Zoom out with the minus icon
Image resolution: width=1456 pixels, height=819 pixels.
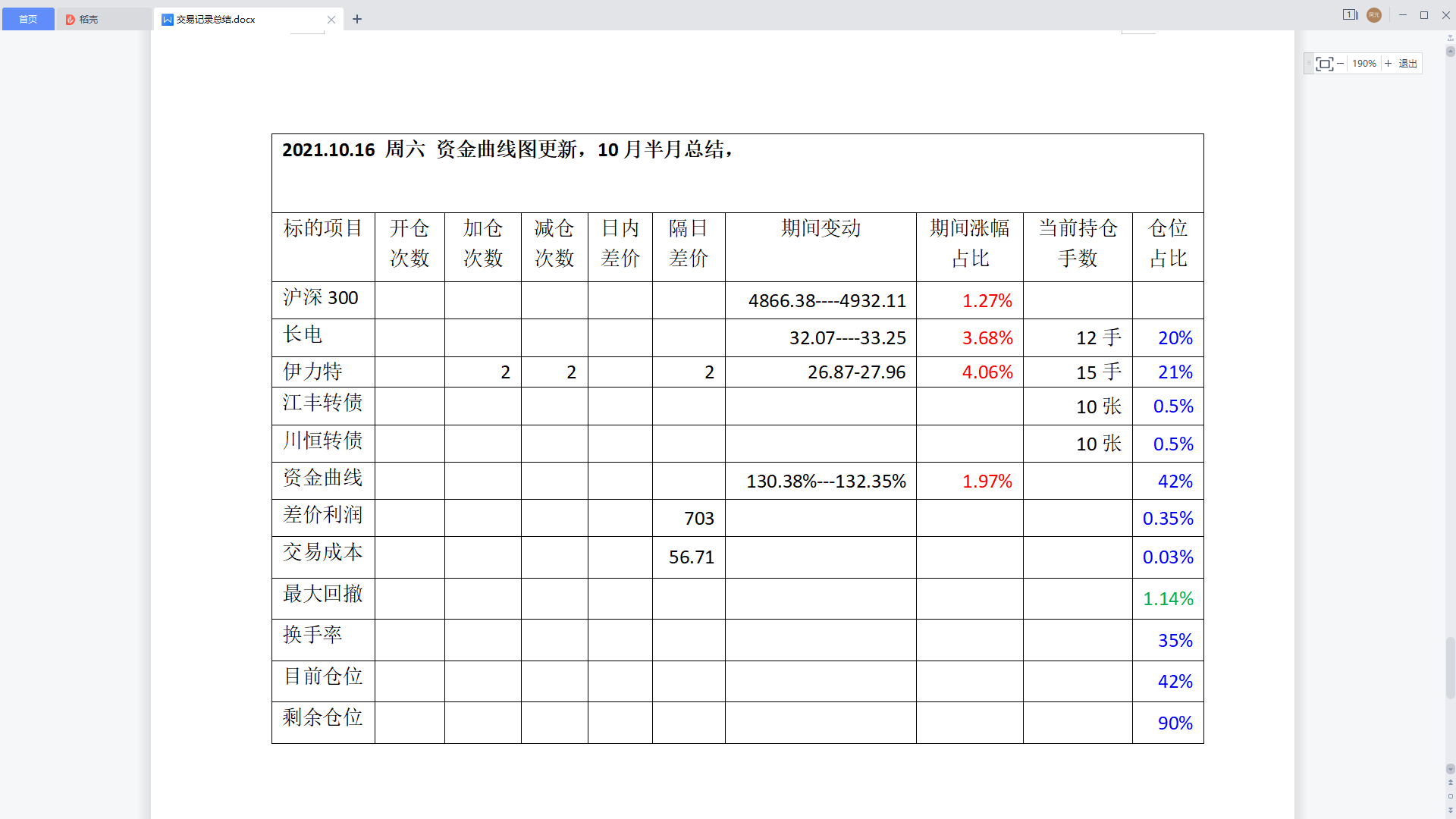(1340, 64)
